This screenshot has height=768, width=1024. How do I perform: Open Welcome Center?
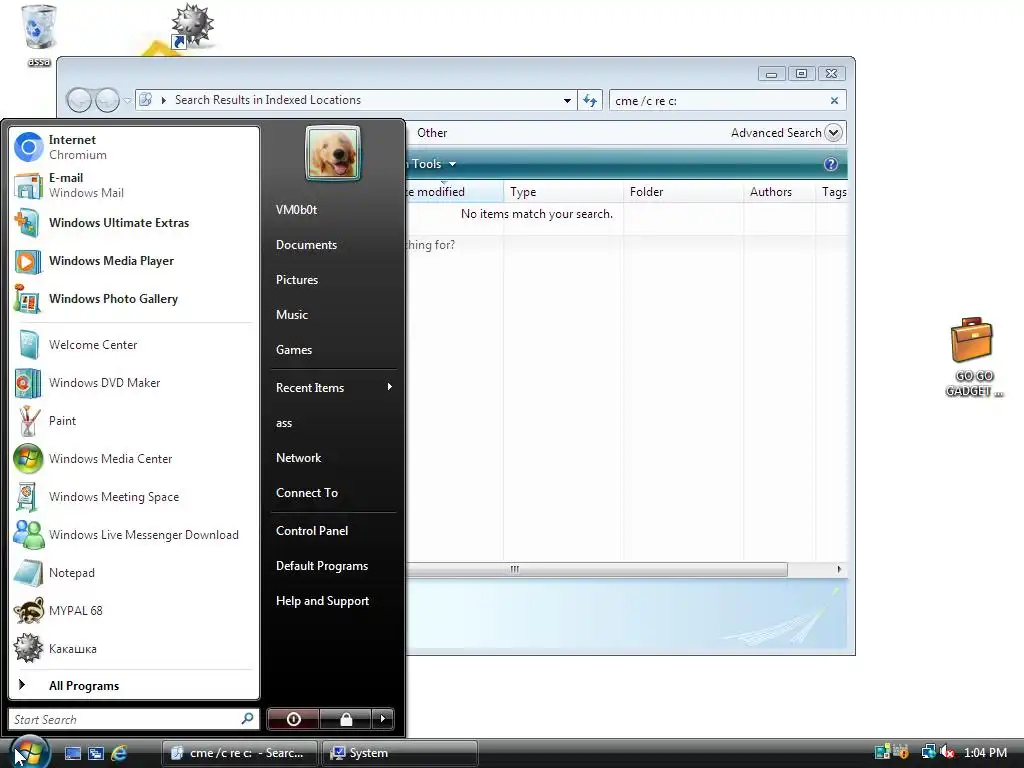coord(134,345)
